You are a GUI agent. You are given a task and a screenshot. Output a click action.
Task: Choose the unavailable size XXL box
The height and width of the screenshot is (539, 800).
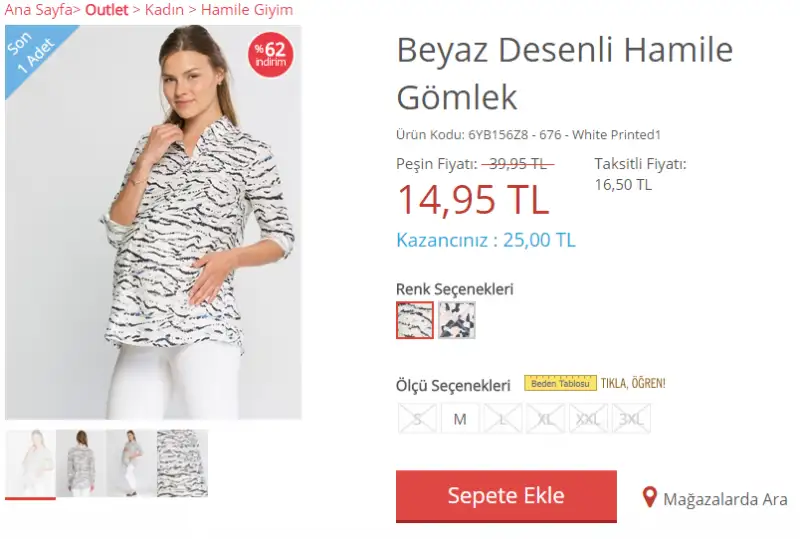[588, 419]
